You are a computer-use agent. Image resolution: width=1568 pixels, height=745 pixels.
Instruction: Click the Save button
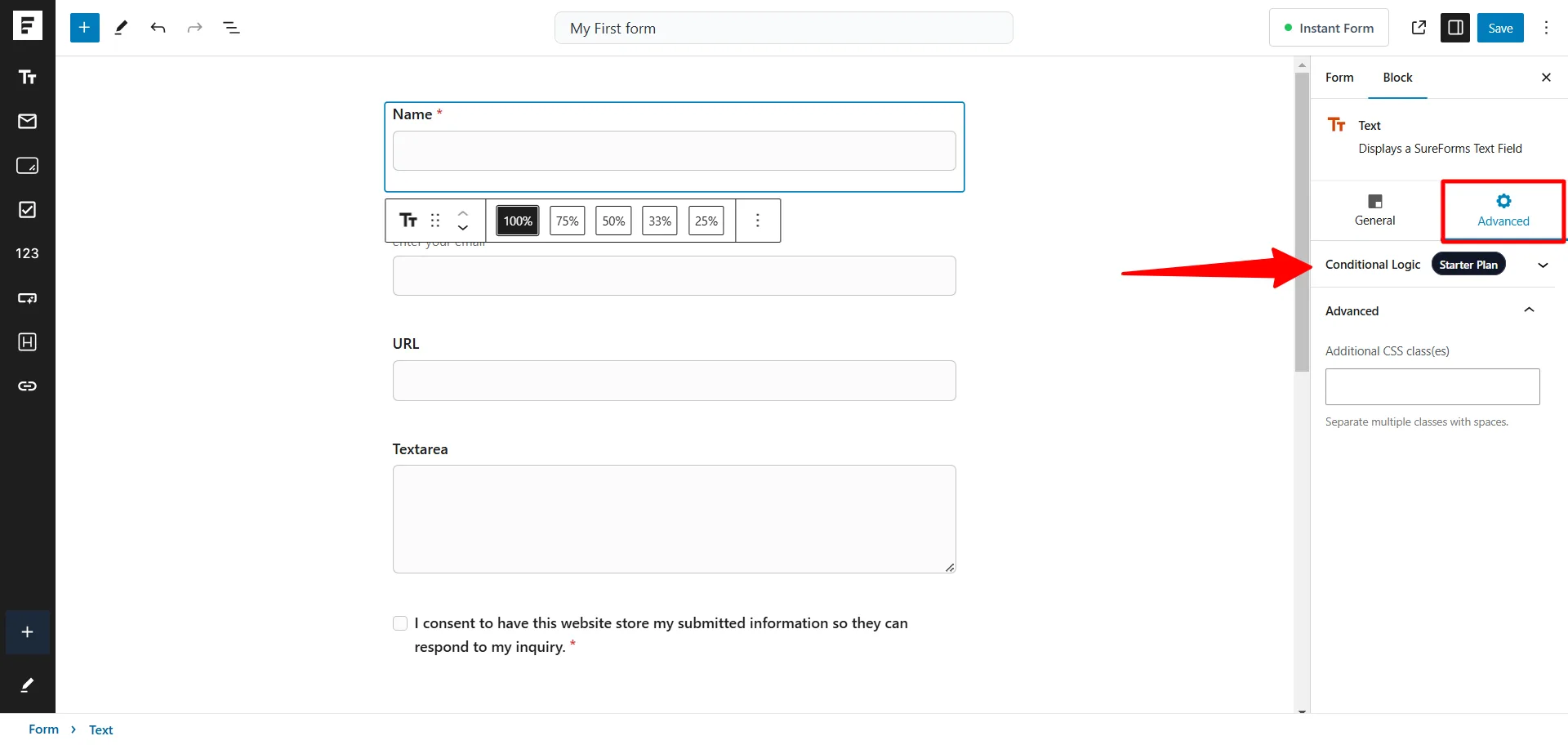(x=1500, y=27)
